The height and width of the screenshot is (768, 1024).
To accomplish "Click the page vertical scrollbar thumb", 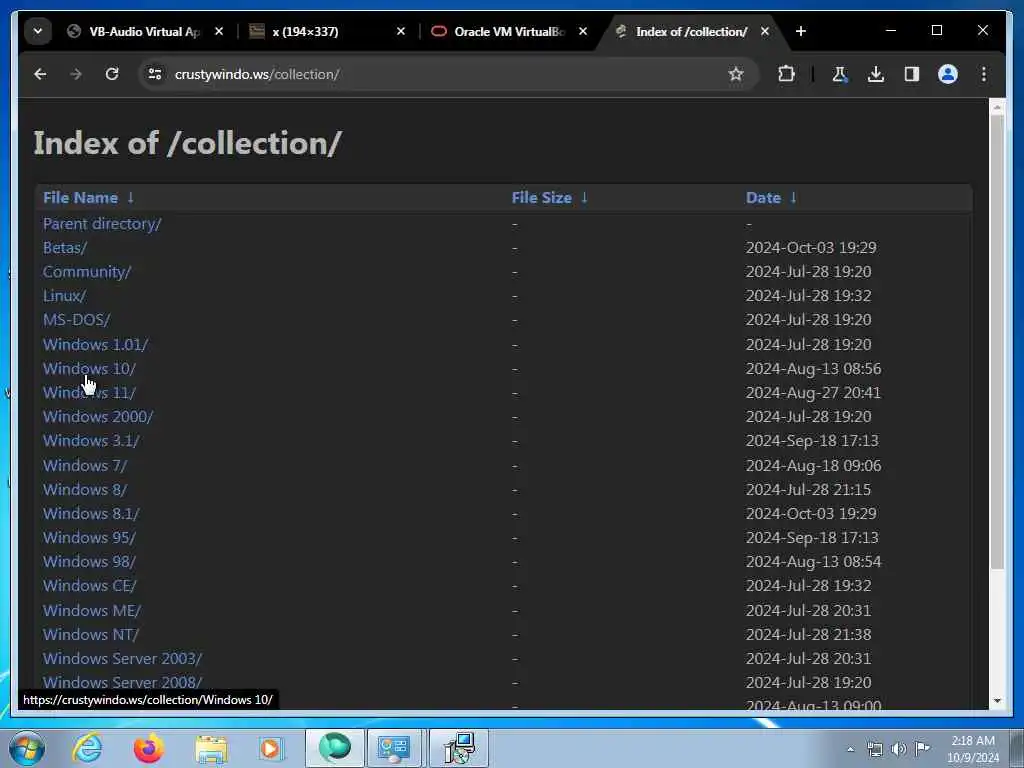I will click(x=997, y=343).
